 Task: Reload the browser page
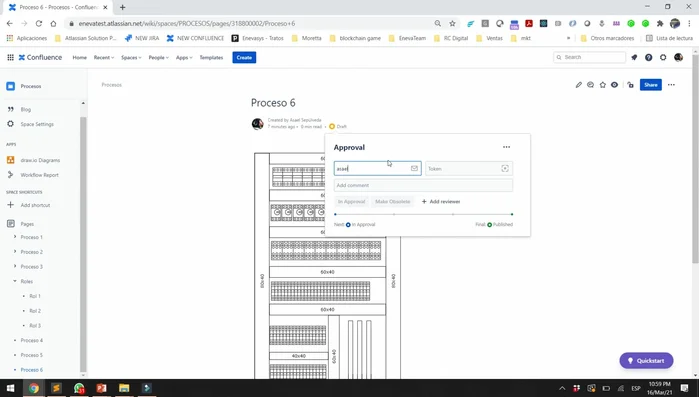[39, 24]
